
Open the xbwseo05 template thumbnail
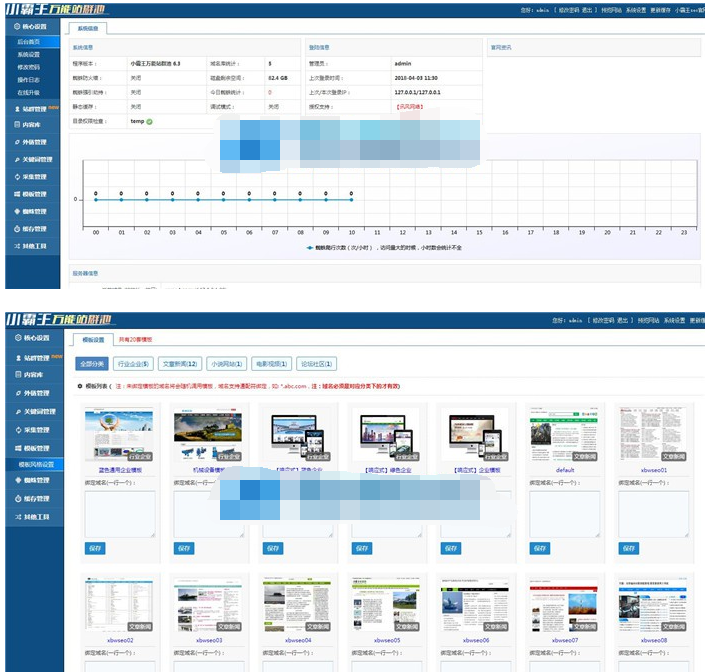[386, 605]
